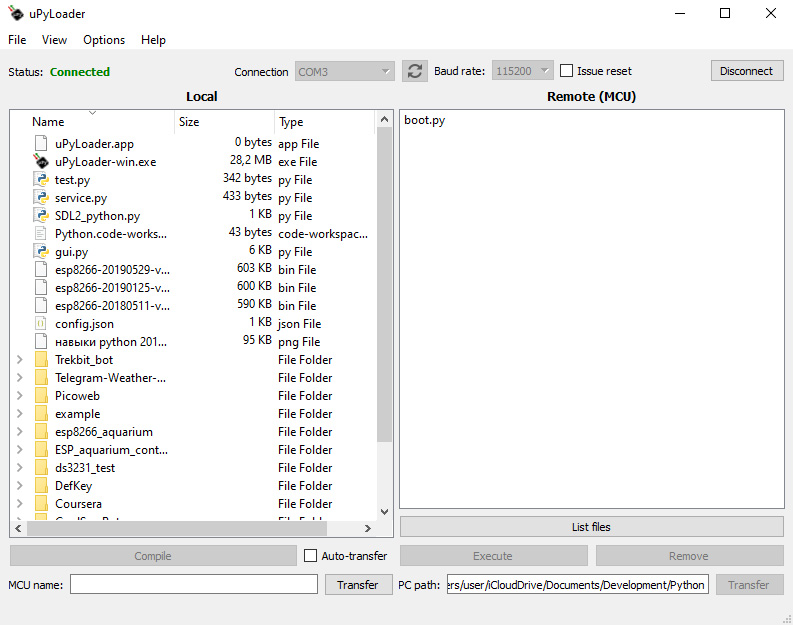Click into the PC path input field
This screenshot has width=793, height=625.
[x=578, y=585]
